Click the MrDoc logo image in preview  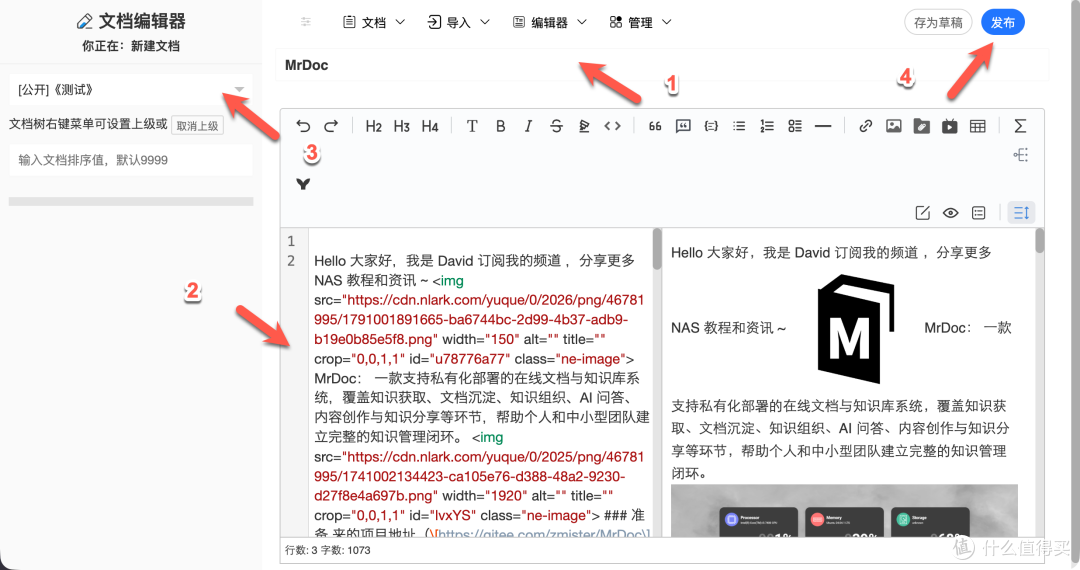[x=855, y=328]
